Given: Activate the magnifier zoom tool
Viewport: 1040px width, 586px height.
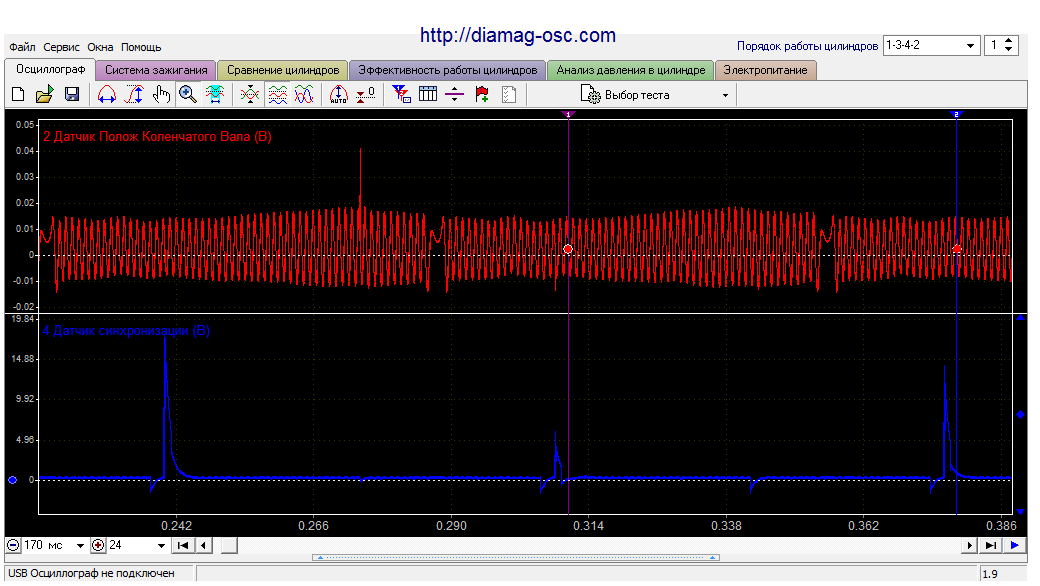Looking at the screenshot, I should tap(188, 95).
